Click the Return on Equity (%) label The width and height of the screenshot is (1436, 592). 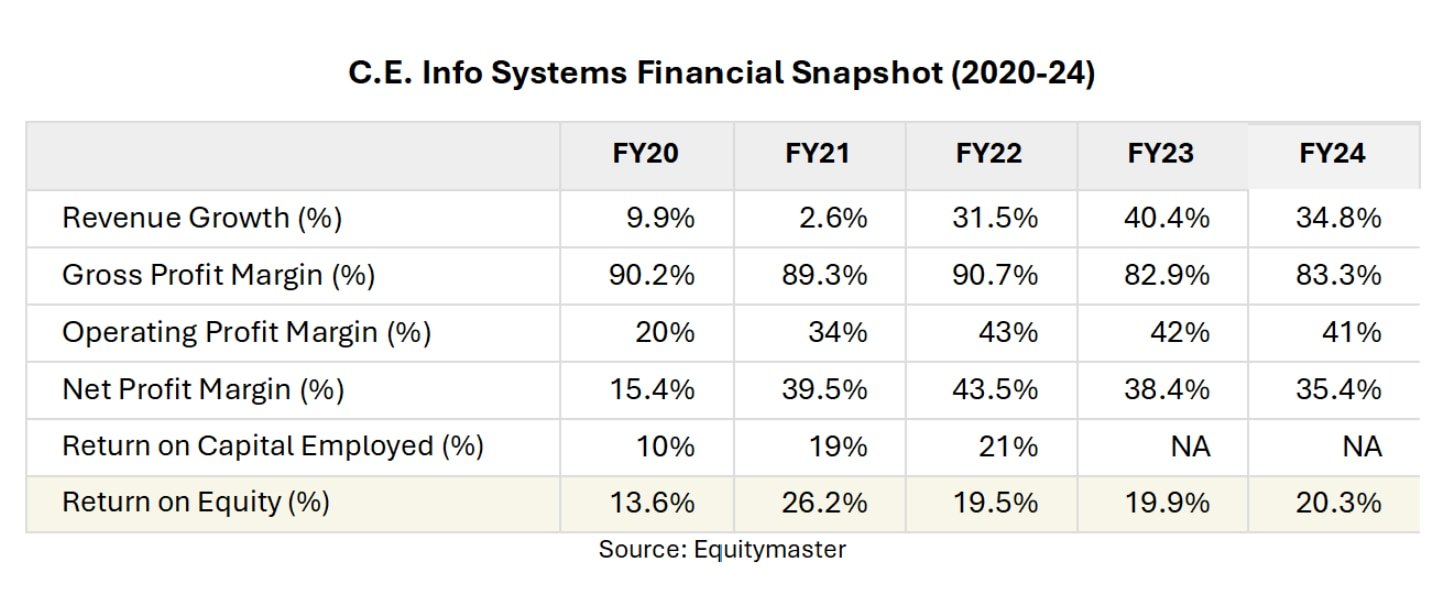tap(196, 502)
